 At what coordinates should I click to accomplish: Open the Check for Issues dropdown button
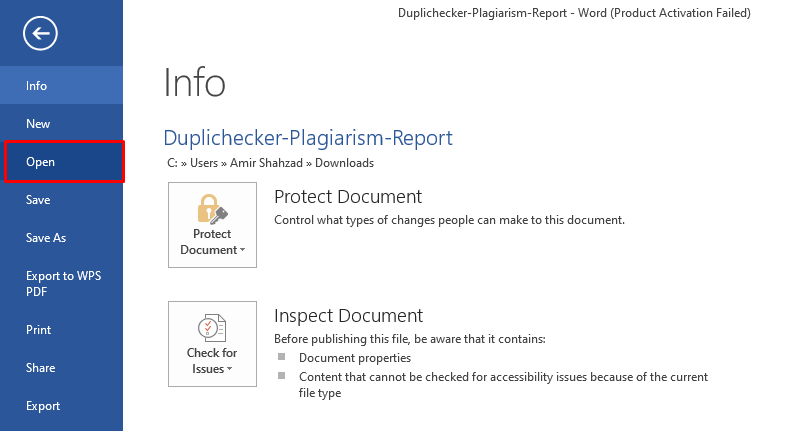click(212, 344)
